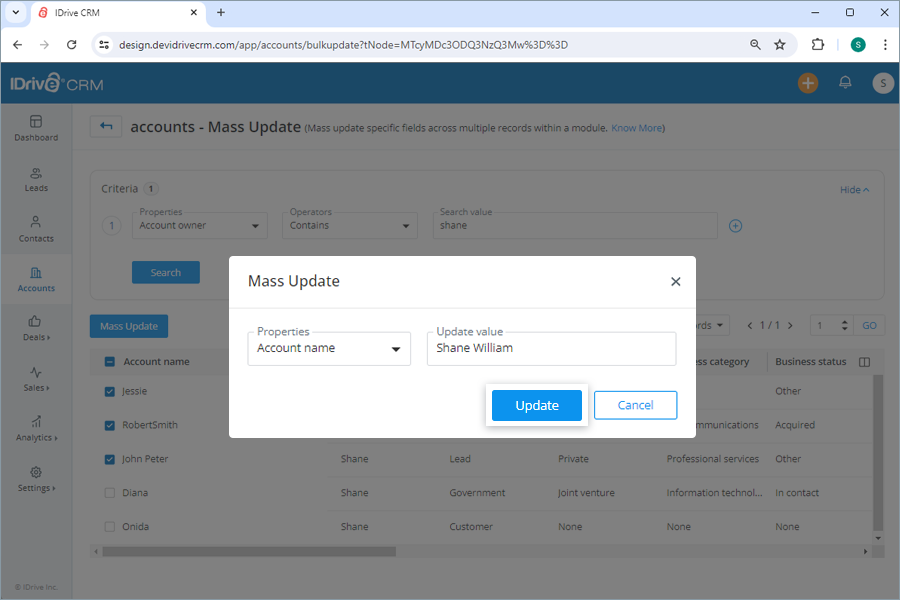Click the column selector icon beside Business status
The image size is (900, 600).
tap(864, 361)
